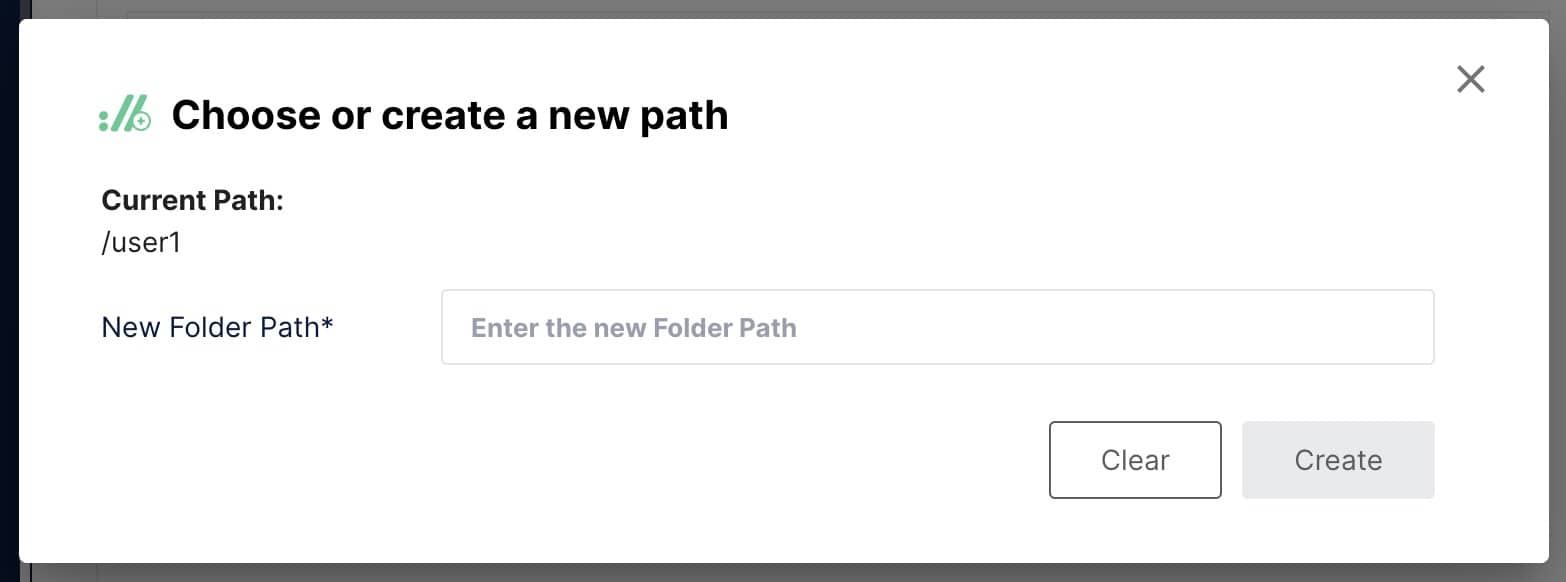Select the 'Choose or create a new path' heading
Image resolution: width=1566 pixels, height=582 pixels.
450,115
